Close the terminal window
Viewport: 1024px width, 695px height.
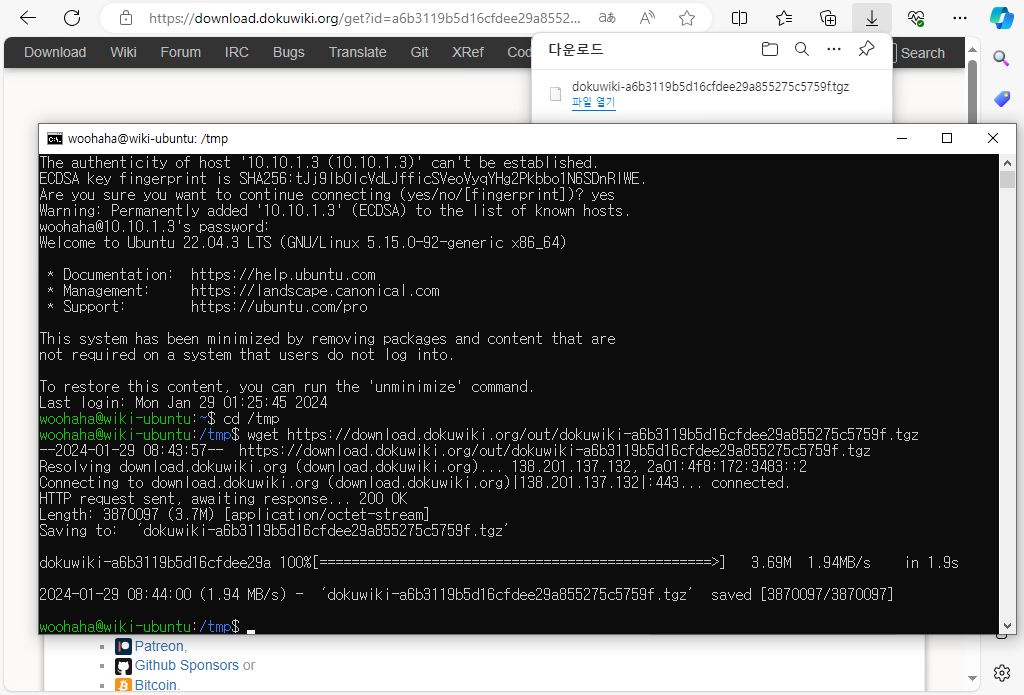[x=993, y=138]
